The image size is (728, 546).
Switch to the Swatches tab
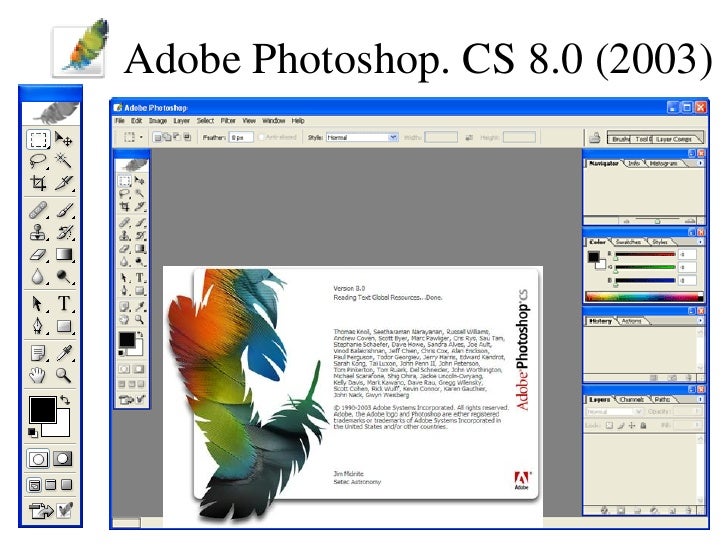click(628, 242)
